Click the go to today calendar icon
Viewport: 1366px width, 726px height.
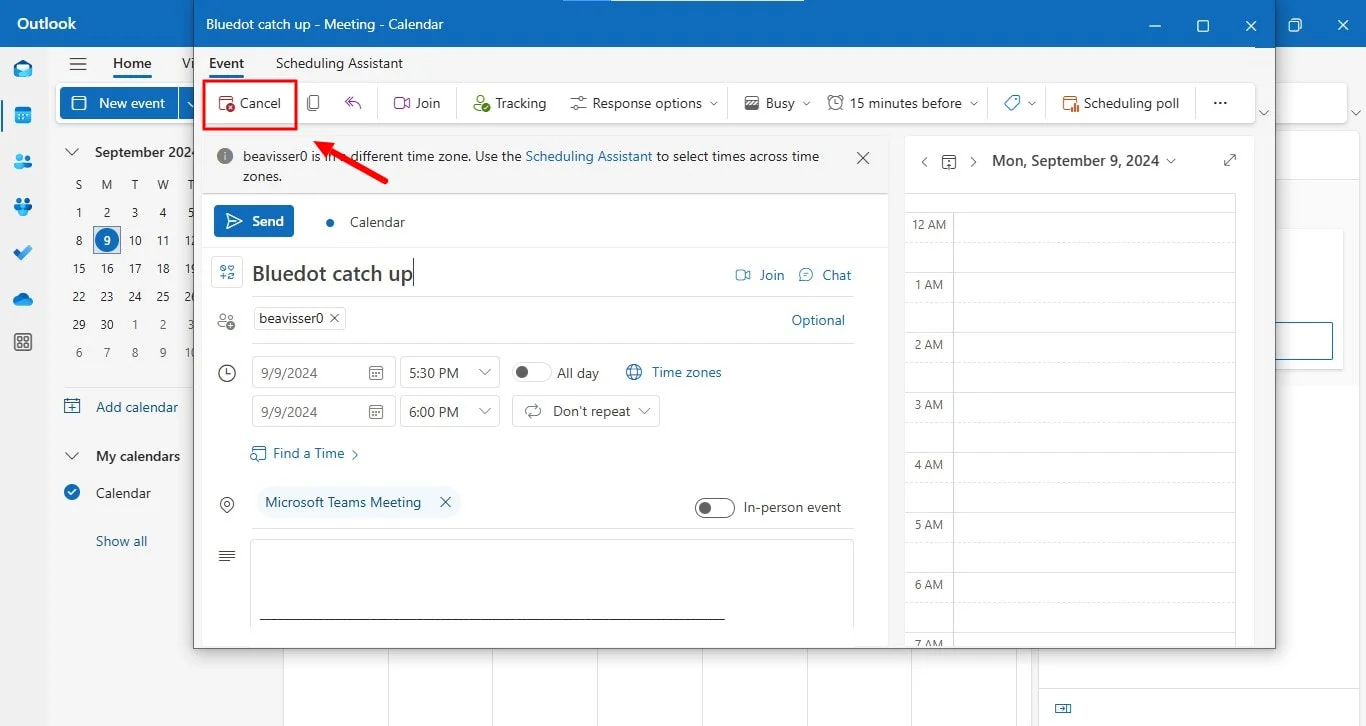[x=949, y=161]
